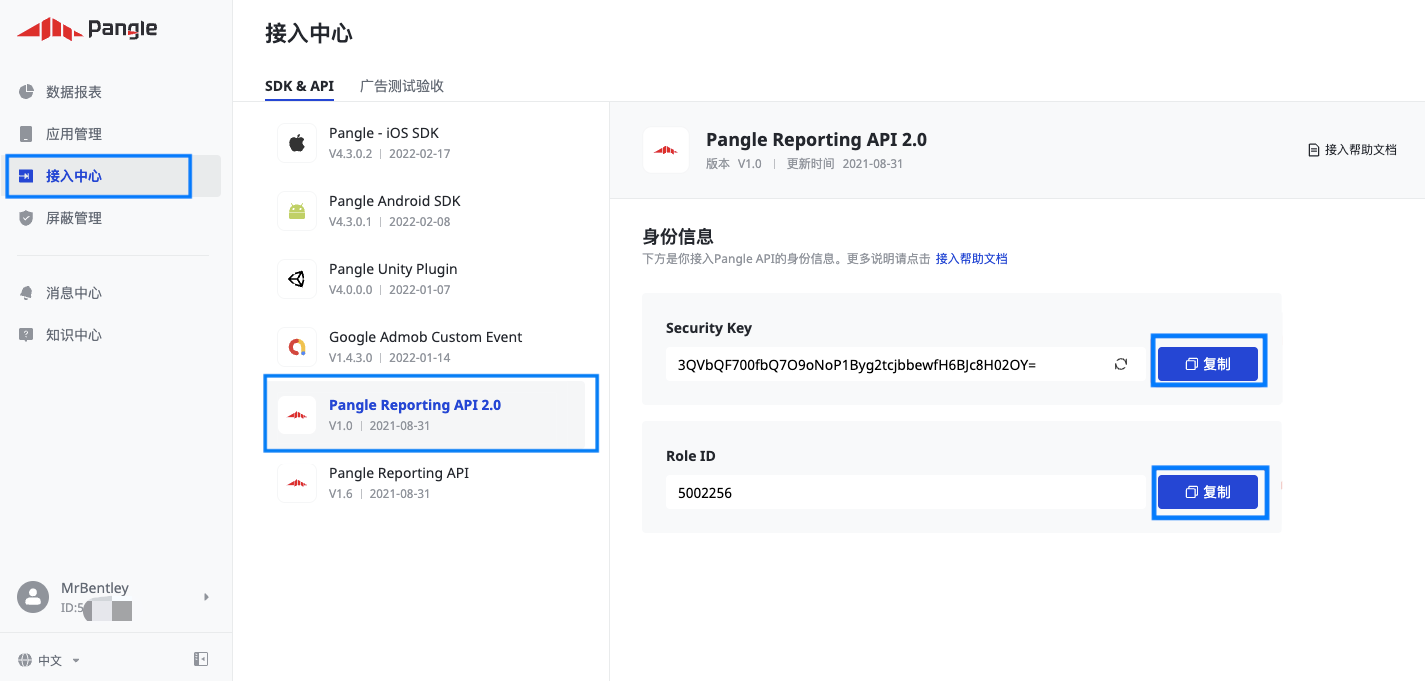Viewport: 1425px width, 681px height.
Task: Collapse the sidebar with panel icon
Action: pos(200,659)
